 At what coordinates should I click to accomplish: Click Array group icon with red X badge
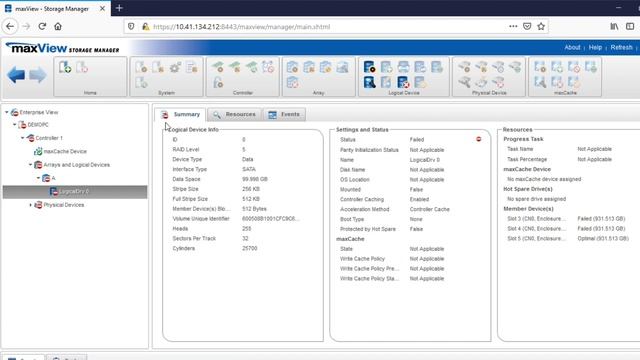(292, 82)
